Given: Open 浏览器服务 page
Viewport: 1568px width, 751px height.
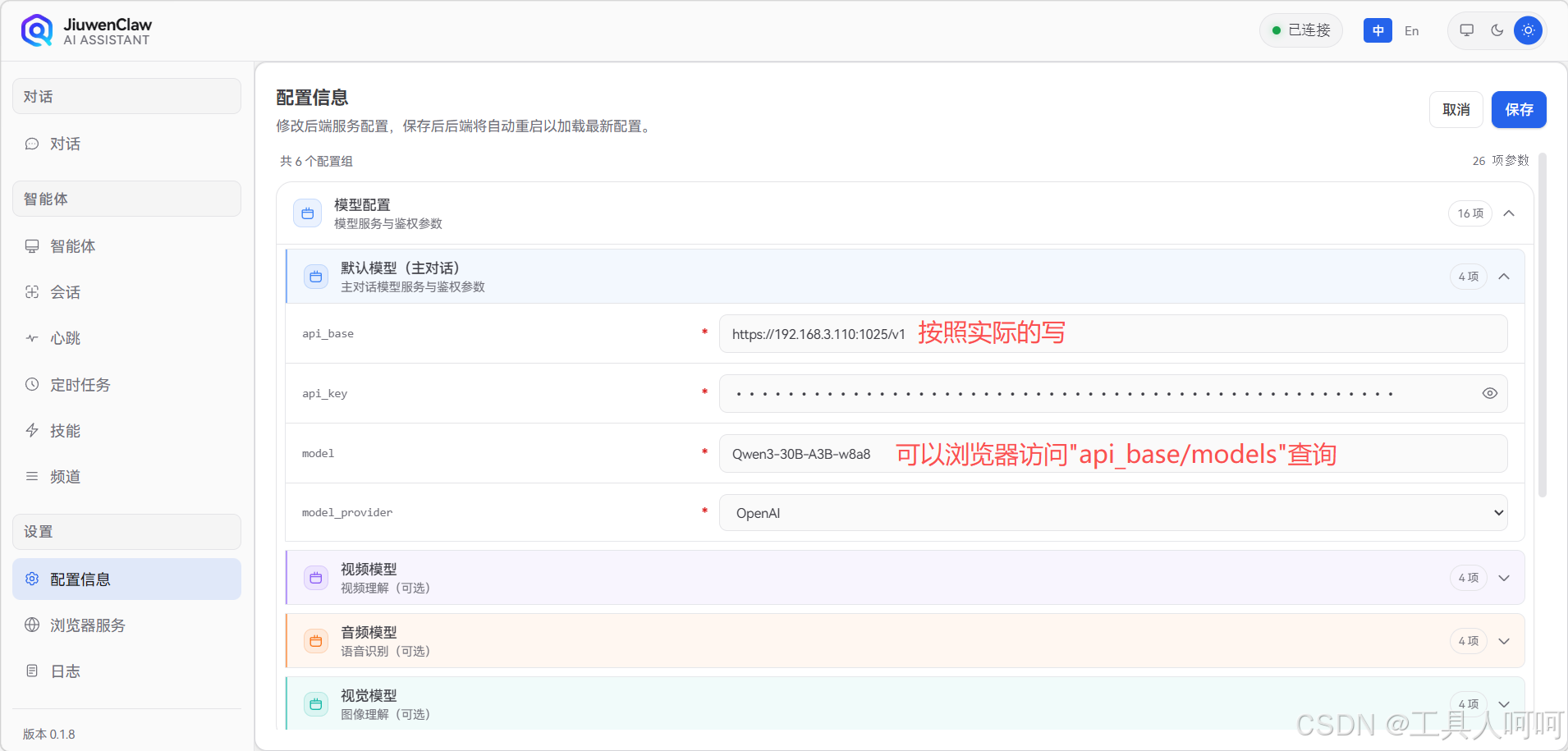Looking at the screenshot, I should [126, 625].
